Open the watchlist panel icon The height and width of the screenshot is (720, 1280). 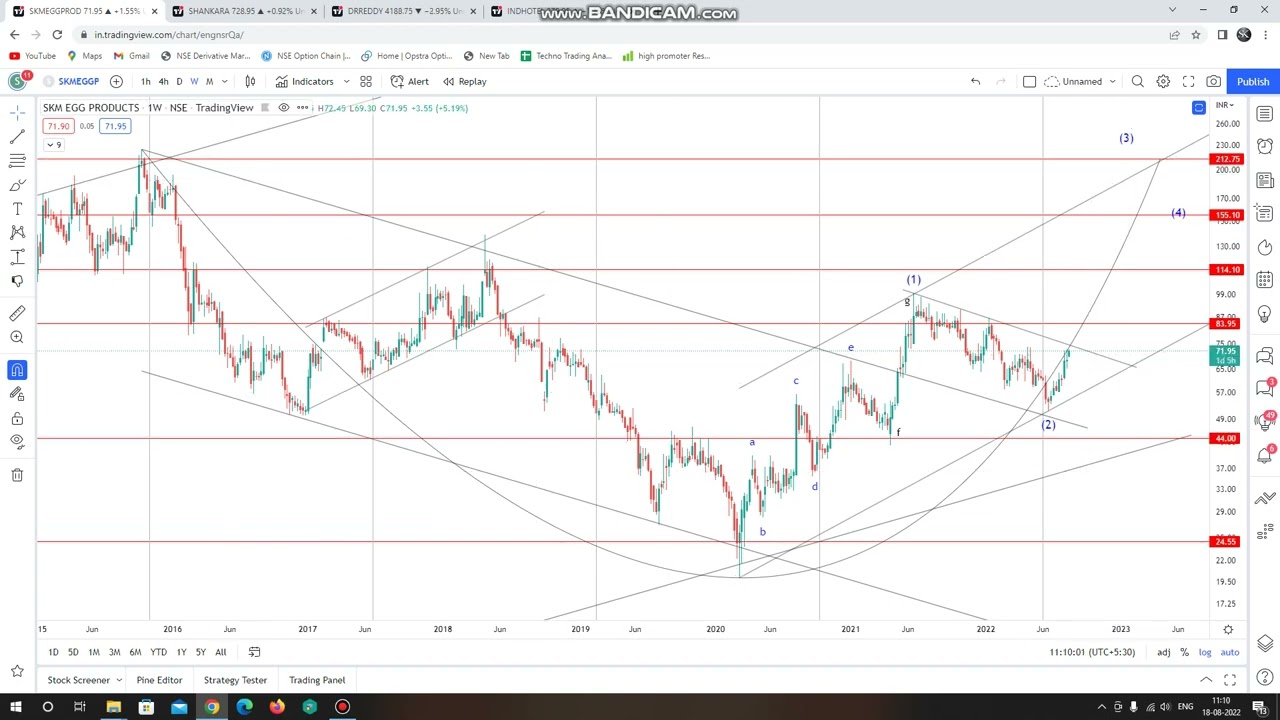click(1265, 113)
